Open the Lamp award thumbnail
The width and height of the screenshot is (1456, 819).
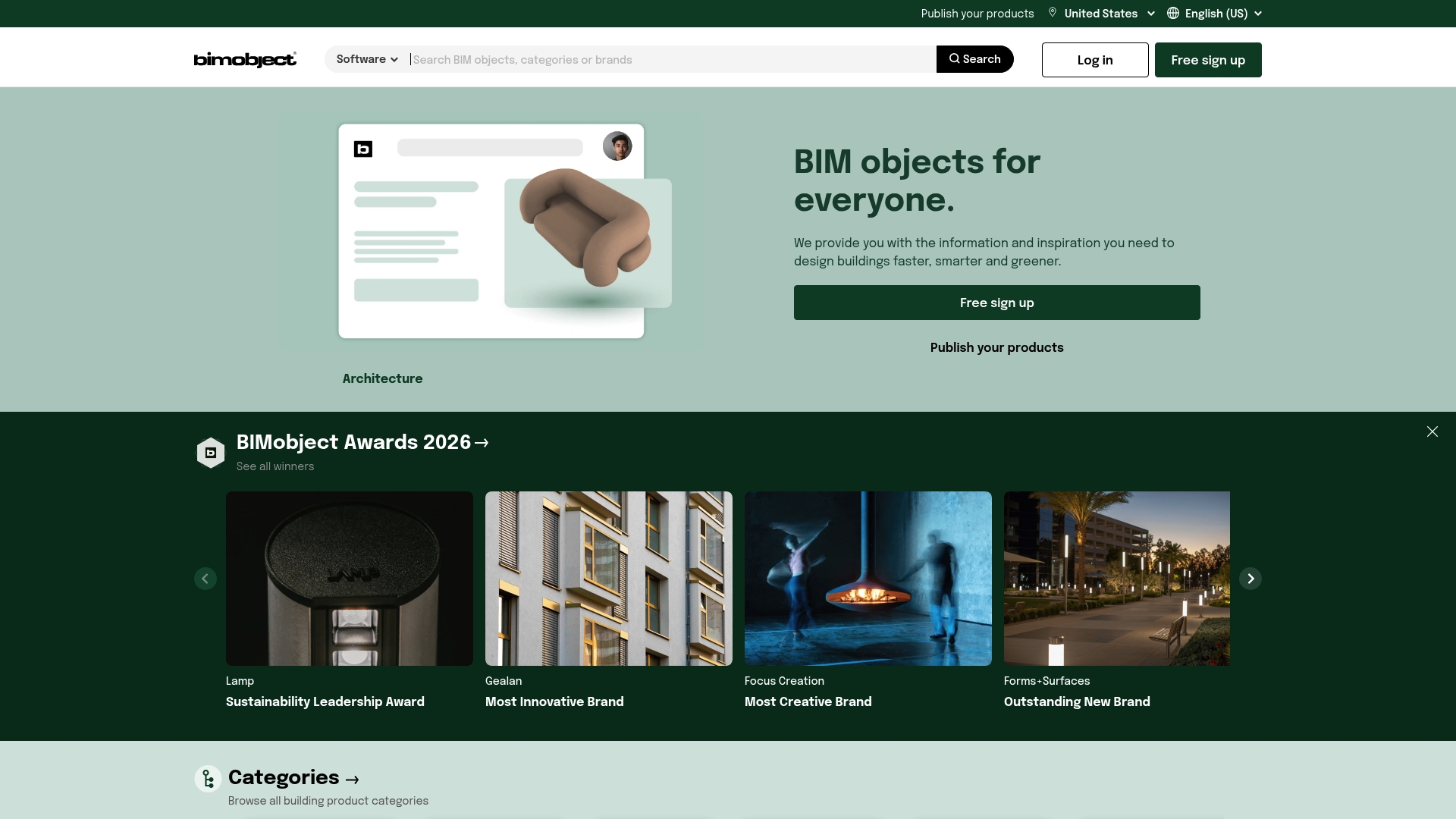[350, 579]
